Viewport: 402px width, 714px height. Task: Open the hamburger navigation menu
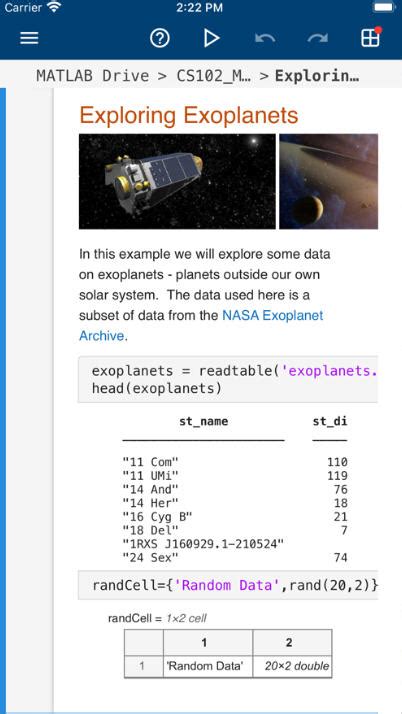[x=30, y=38]
